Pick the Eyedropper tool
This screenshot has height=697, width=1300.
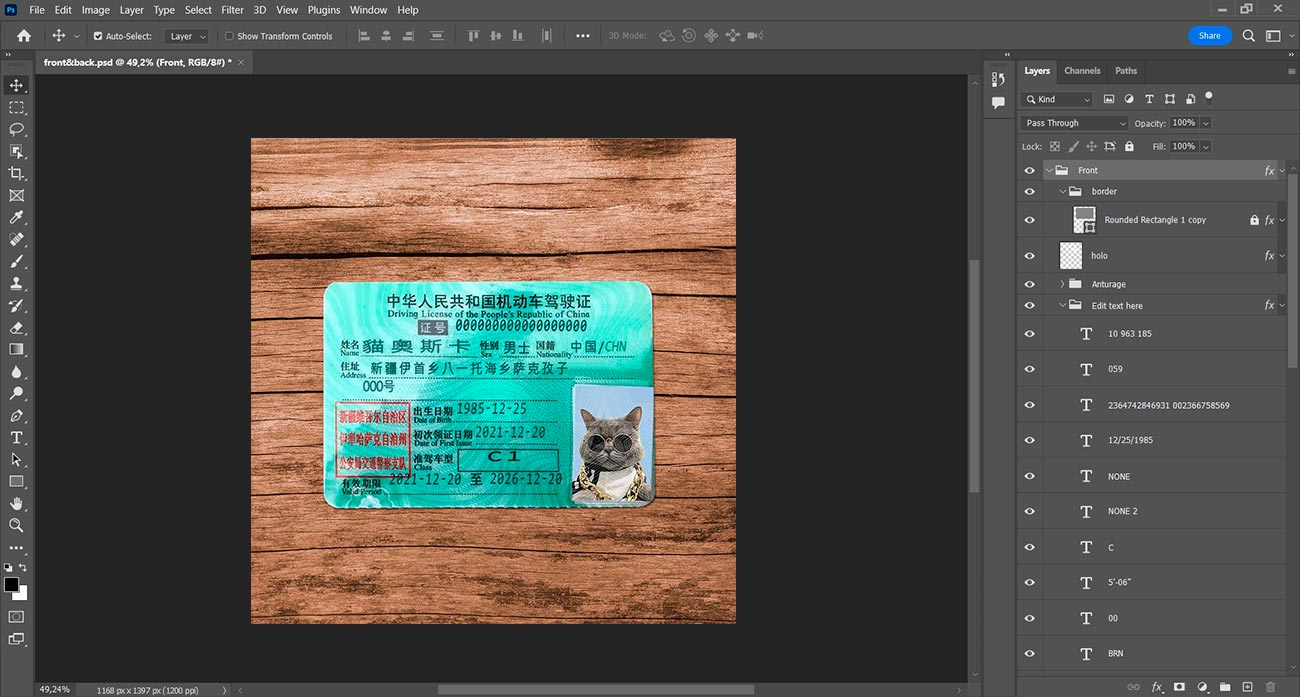[16, 217]
